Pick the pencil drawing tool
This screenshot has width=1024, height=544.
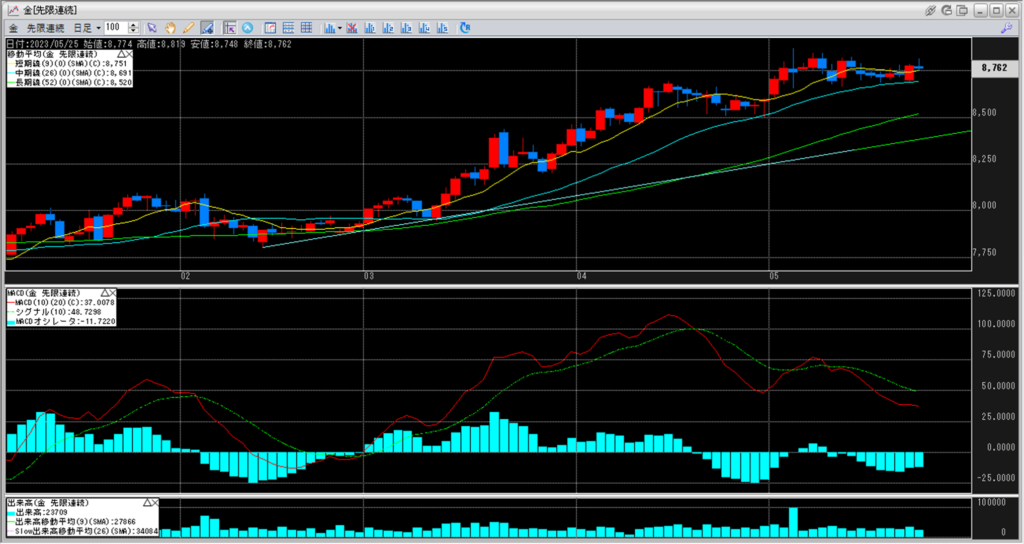point(188,27)
